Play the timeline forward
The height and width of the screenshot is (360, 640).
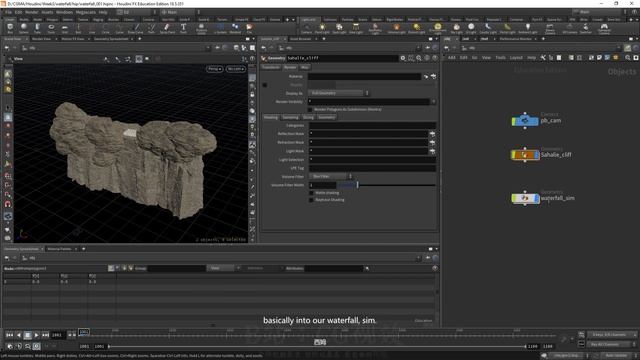tap(36, 335)
